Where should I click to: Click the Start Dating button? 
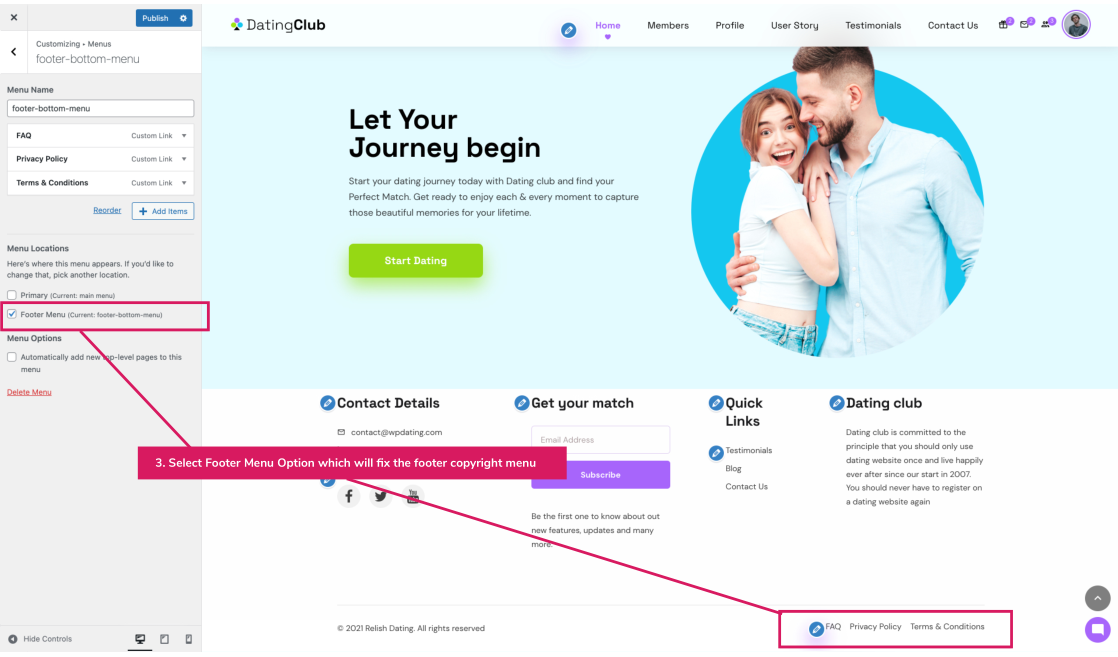416,260
